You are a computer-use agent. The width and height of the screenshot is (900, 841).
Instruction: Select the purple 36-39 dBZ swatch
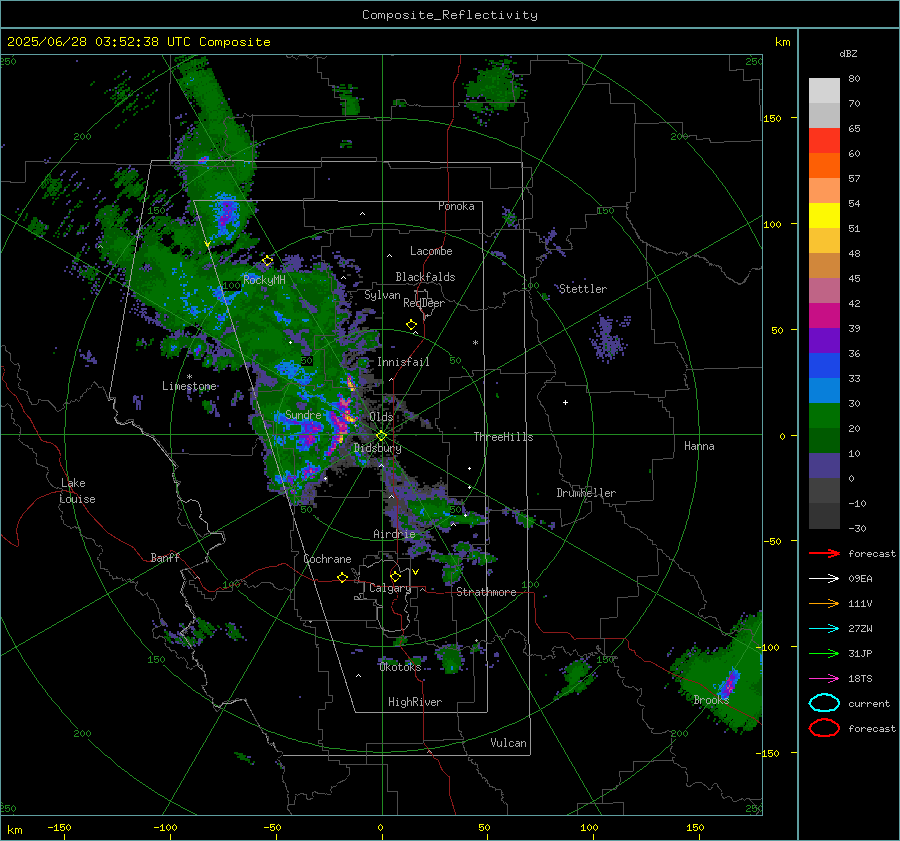824,341
